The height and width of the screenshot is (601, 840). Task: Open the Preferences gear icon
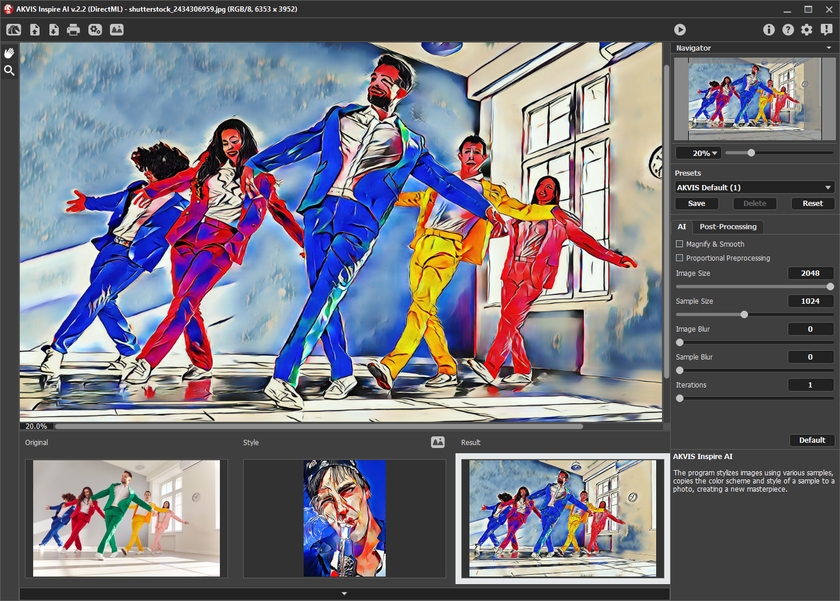[807, 30]
